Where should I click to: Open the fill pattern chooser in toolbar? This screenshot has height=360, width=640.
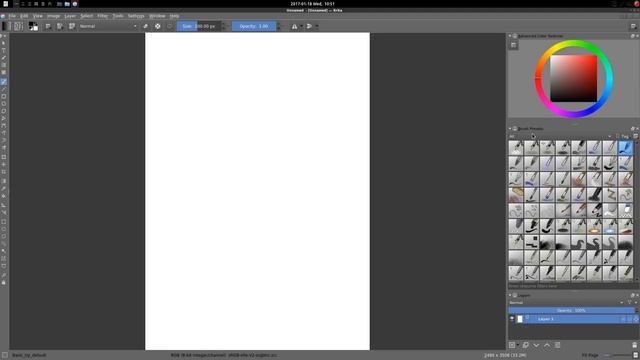coord(18,26)
